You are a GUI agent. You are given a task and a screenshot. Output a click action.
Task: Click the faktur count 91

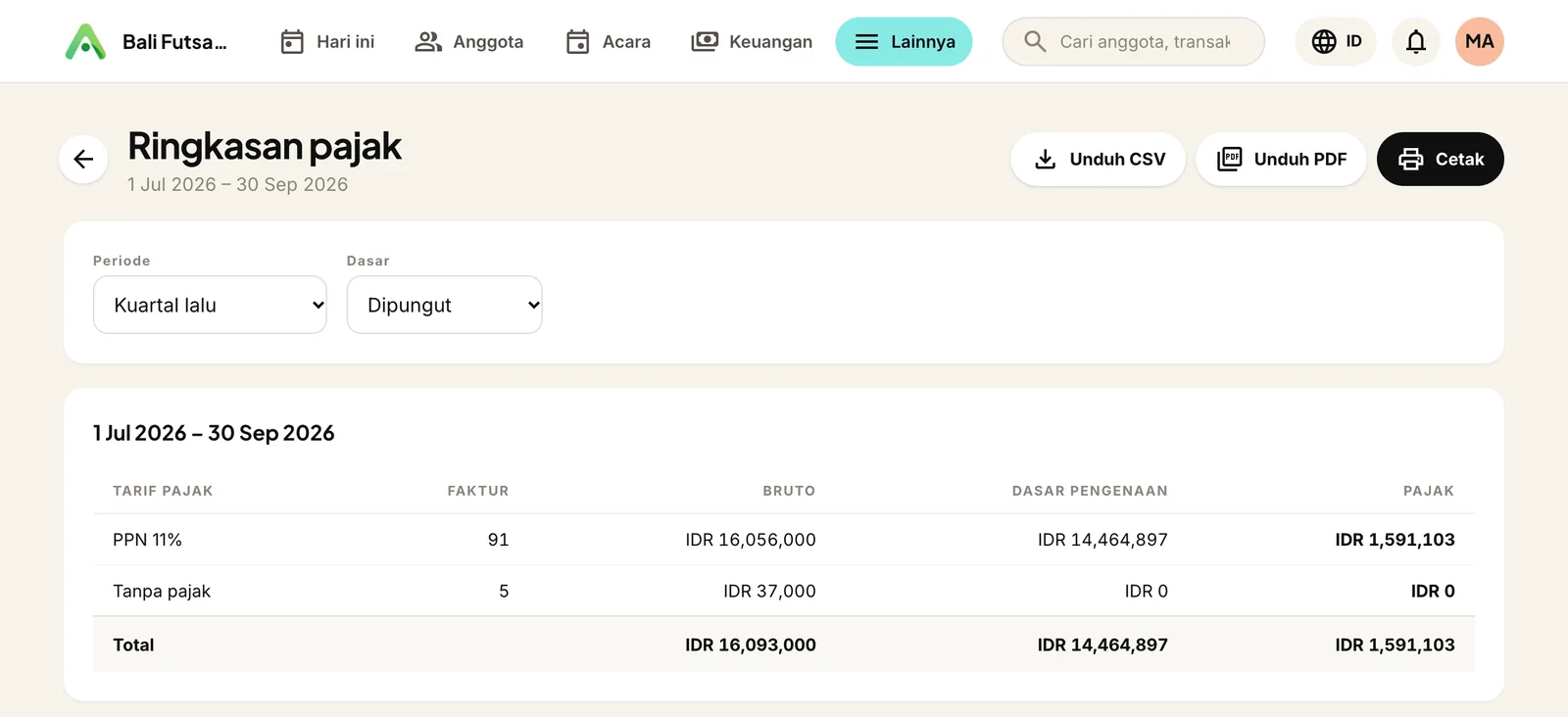tap(498, 540)
